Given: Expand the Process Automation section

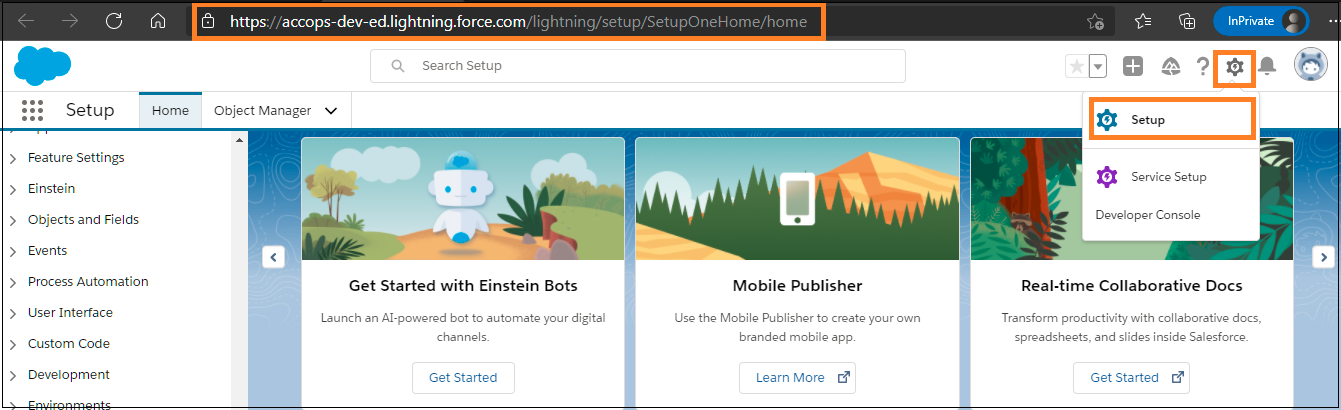Looking at the screenshot, I should click(x=13, y=282).
